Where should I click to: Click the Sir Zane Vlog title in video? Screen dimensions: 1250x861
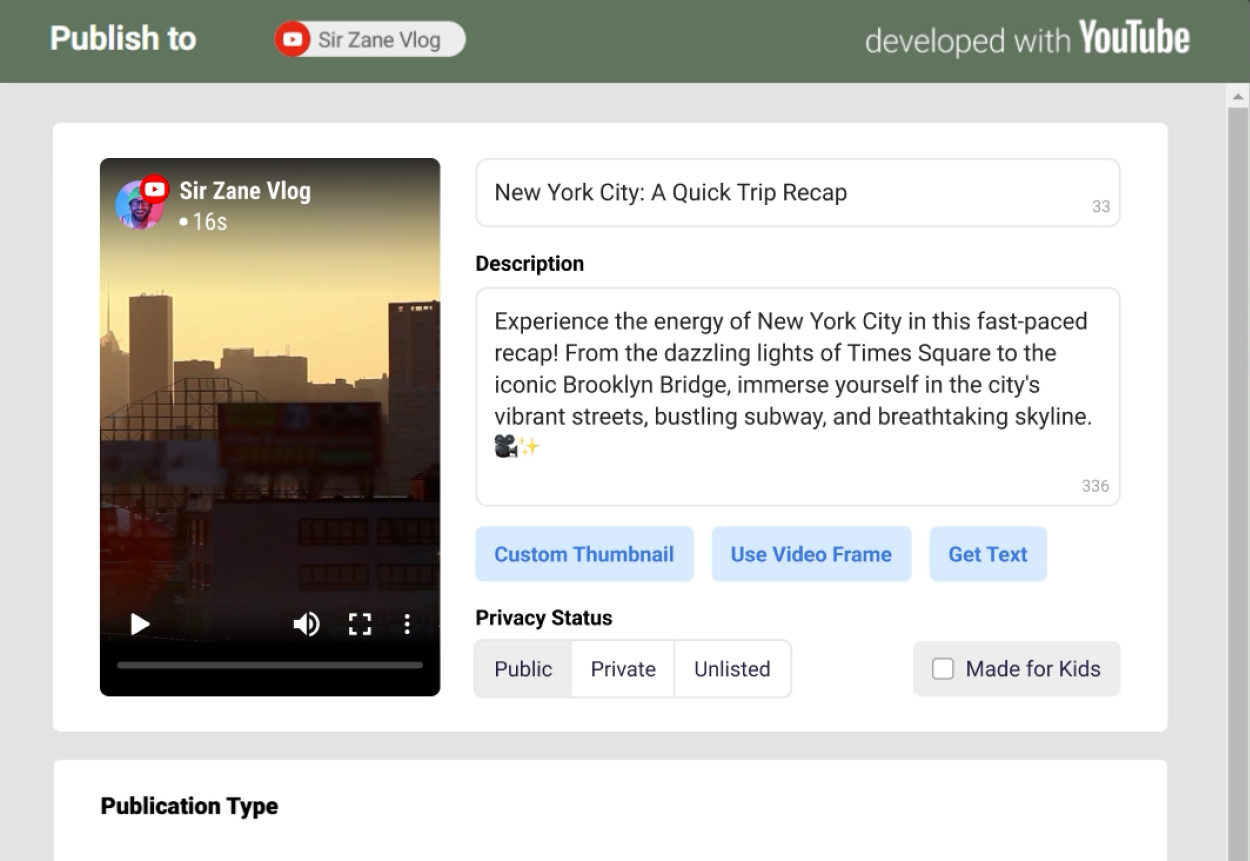(245, 191)
